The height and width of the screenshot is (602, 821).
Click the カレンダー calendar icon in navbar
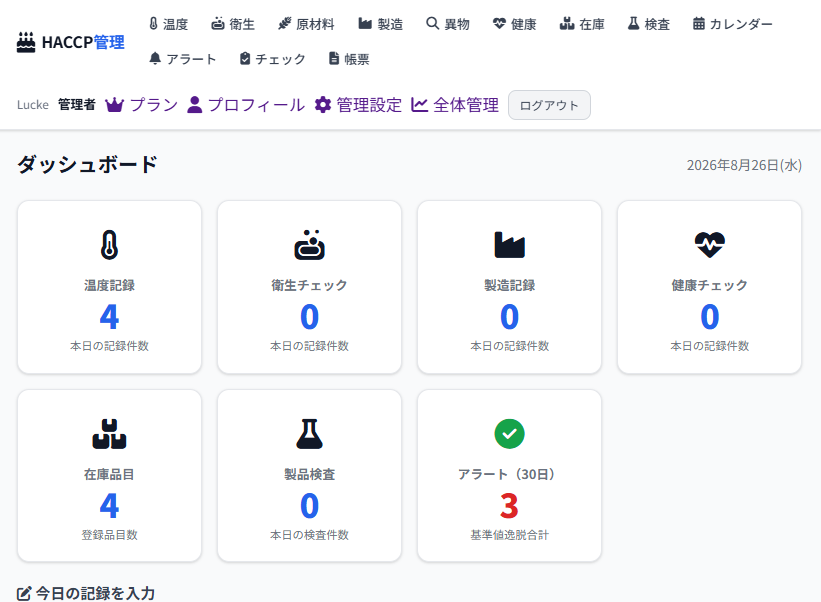coord(698,24)
